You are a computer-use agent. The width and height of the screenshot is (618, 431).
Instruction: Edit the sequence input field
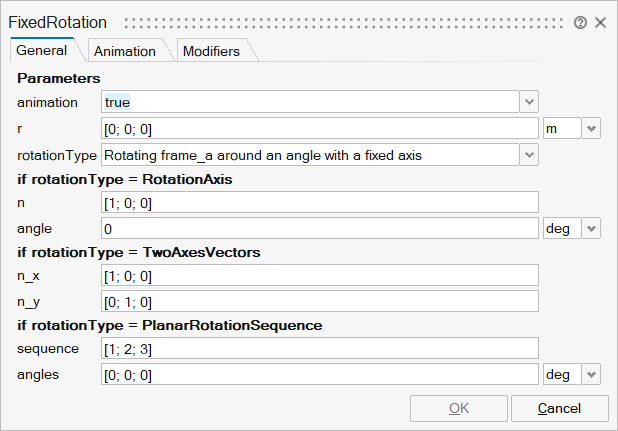(320, 348)
